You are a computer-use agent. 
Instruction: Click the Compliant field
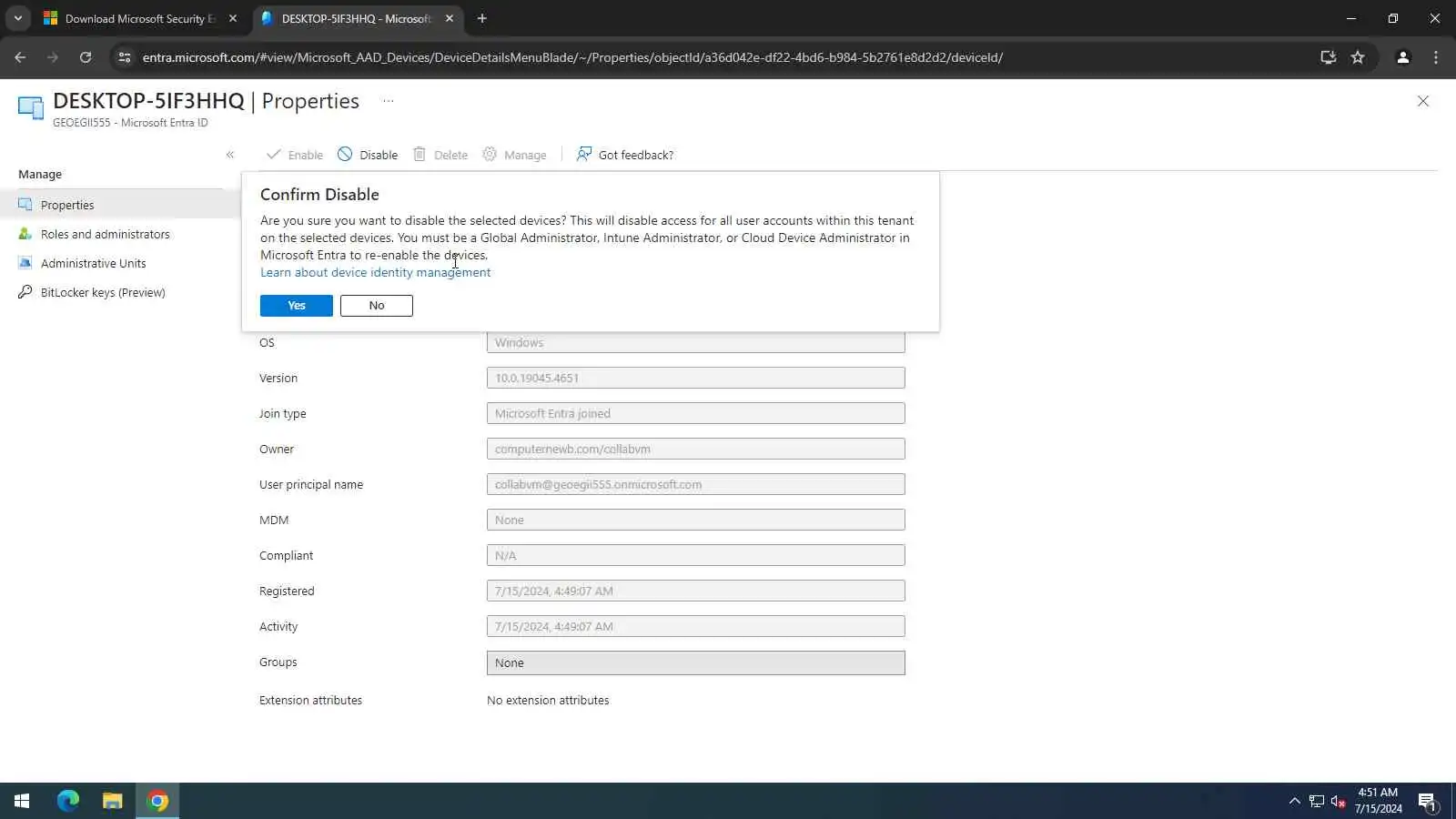coord(696,555)
